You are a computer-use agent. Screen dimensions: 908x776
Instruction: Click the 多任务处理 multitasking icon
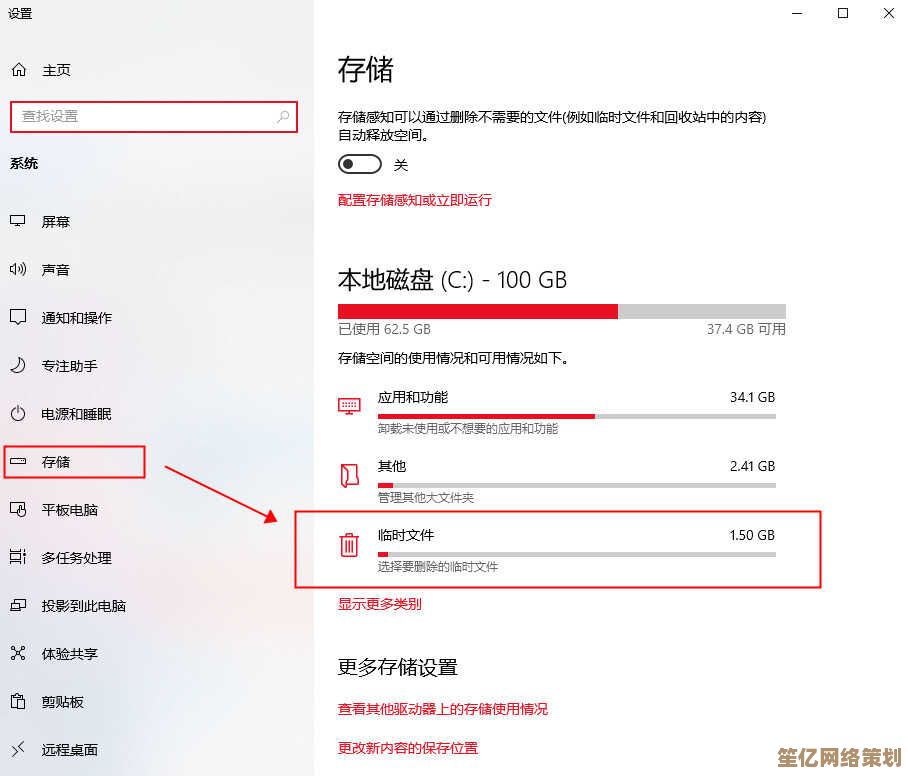[18, 557]
